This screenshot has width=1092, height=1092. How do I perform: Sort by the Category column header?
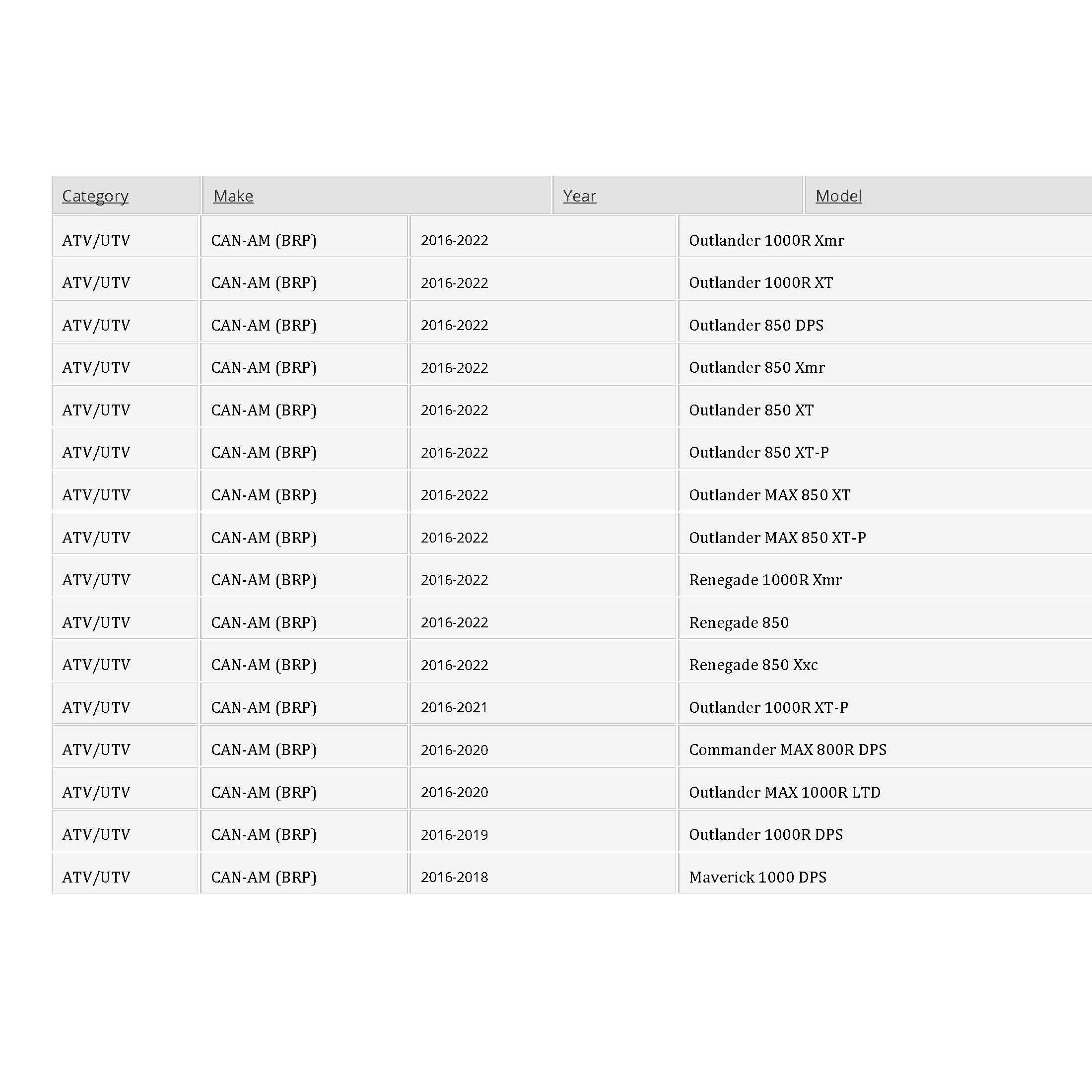95,196
